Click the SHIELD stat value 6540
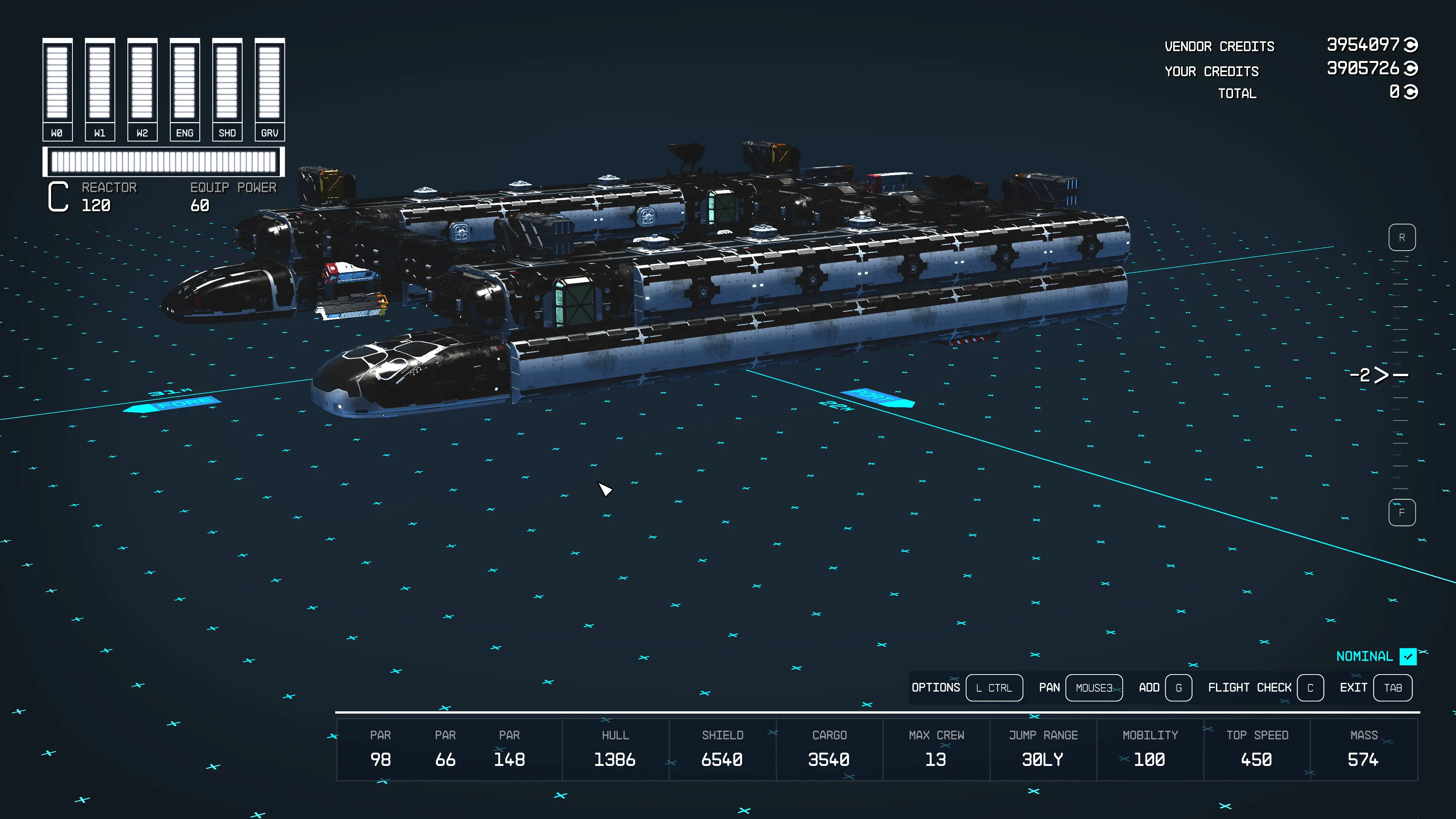Viewport: 1456px width, 819px height. (x=722, y=759)
